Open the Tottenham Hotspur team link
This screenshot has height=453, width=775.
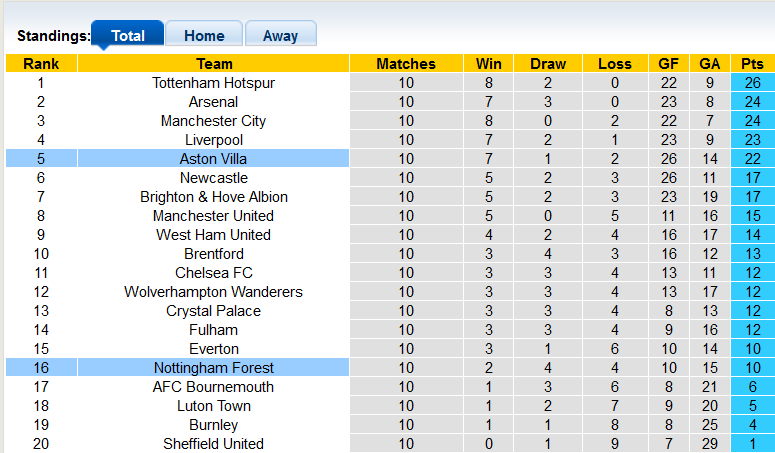click(213, 83)
